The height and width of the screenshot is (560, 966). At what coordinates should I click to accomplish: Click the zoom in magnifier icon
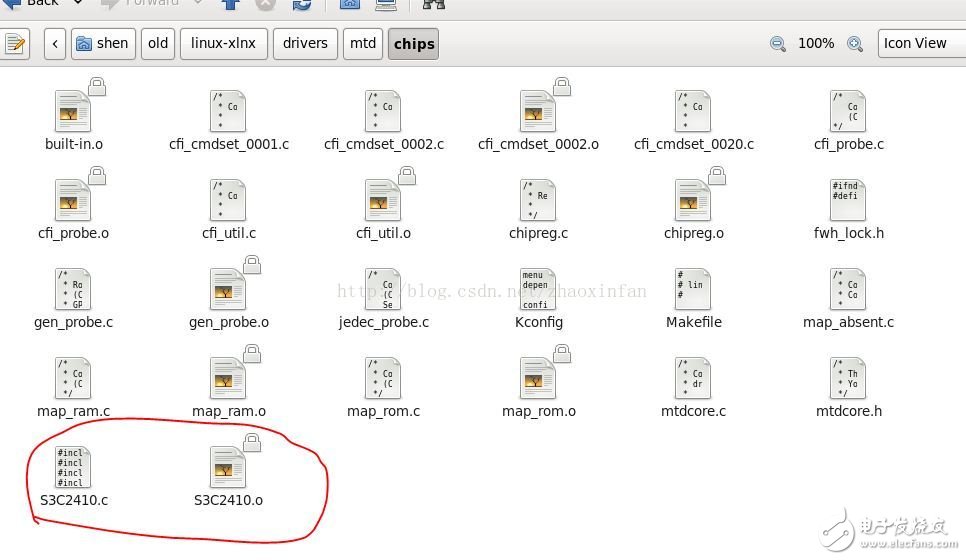[855, 44]
